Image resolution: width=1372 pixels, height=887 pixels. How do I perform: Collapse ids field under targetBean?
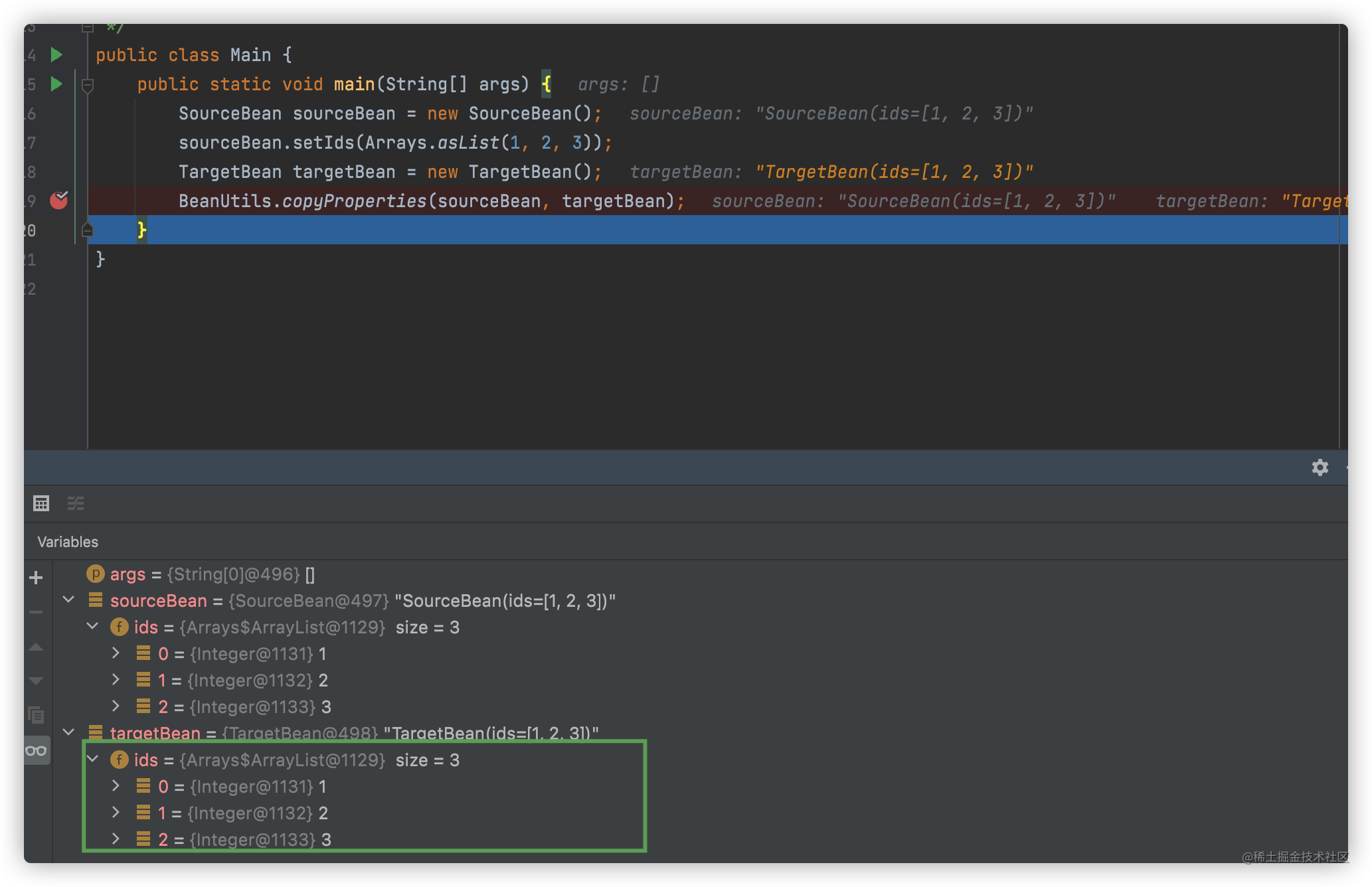coord(93,759)
